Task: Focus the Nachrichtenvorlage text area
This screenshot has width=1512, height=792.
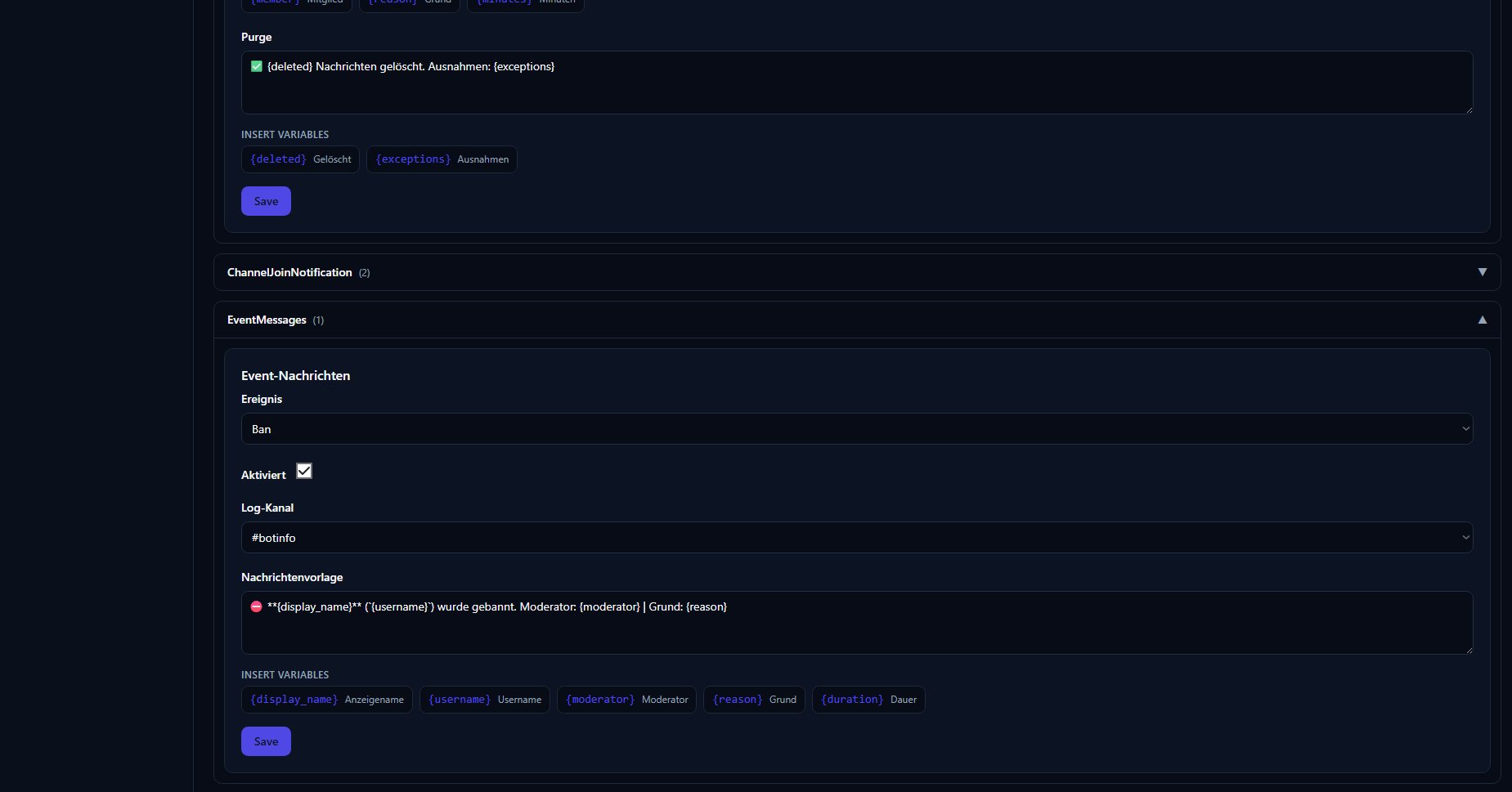Action: click(857, 623)
